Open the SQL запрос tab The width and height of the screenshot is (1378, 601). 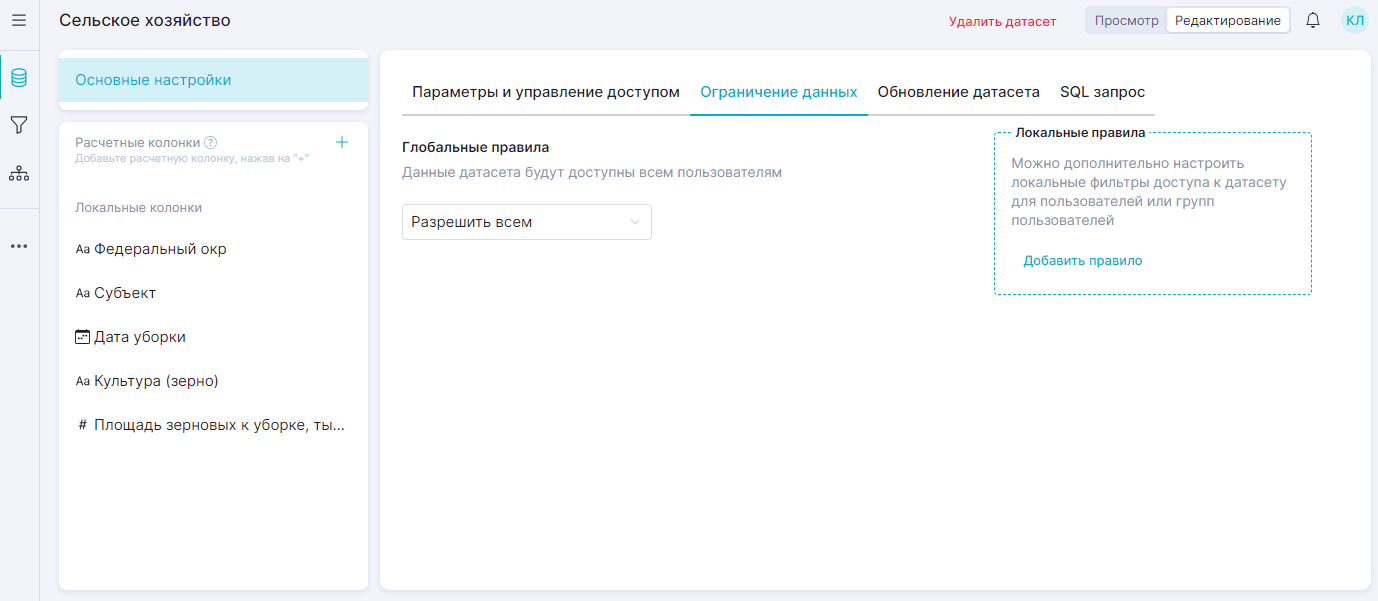(x=1102, y=92)
